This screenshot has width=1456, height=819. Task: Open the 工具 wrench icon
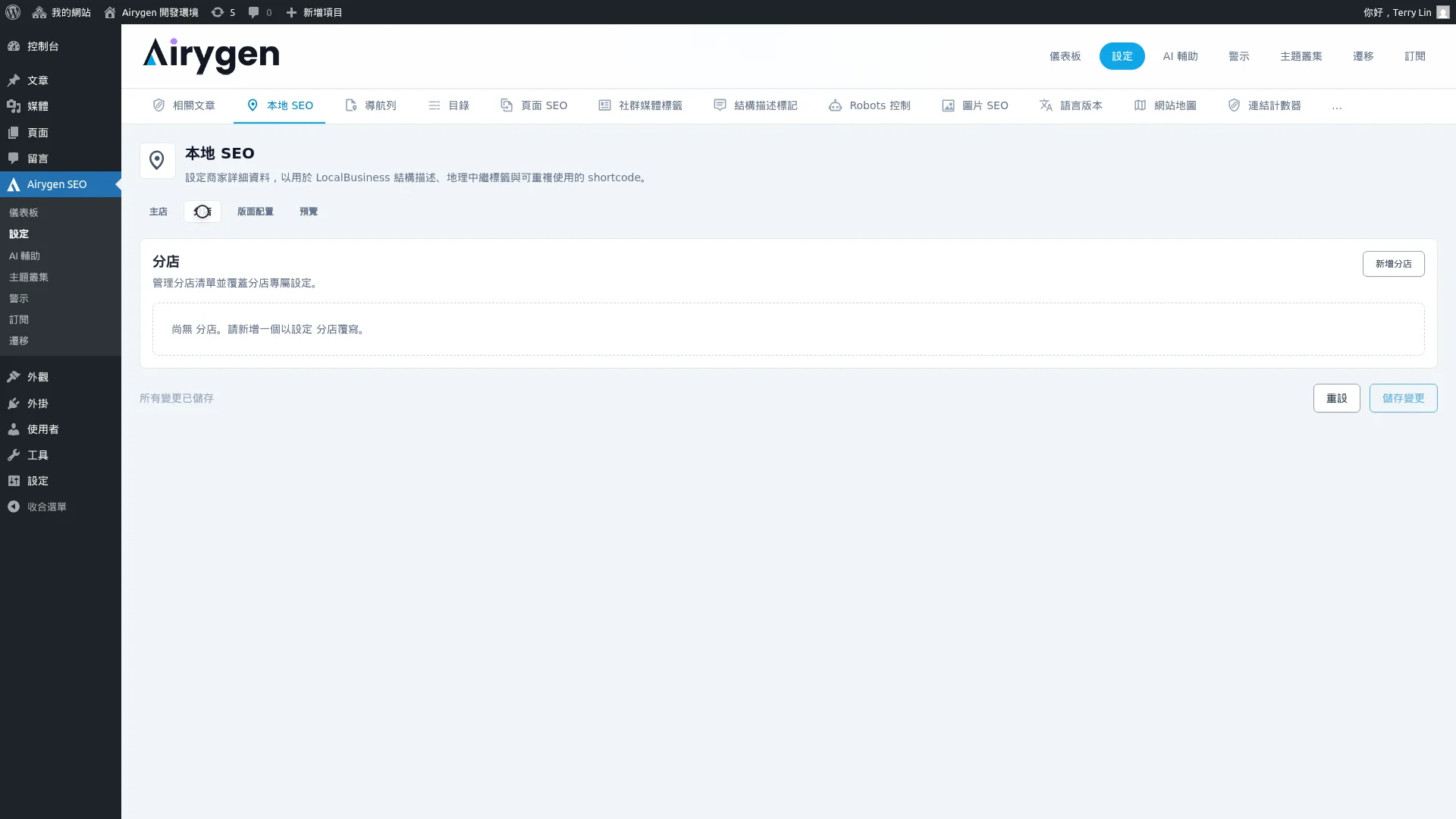coord(14,455)
